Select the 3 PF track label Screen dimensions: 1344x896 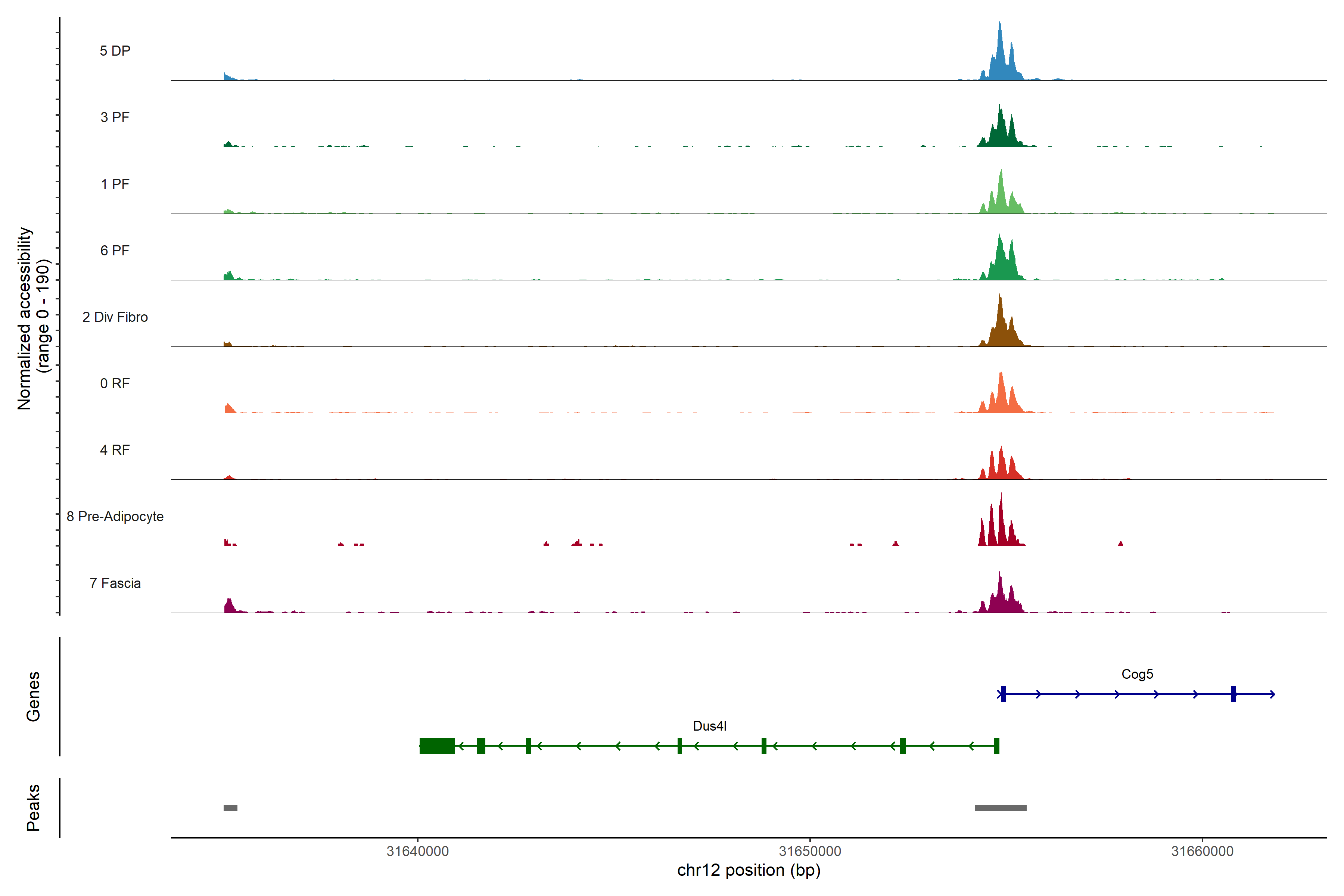115,117
